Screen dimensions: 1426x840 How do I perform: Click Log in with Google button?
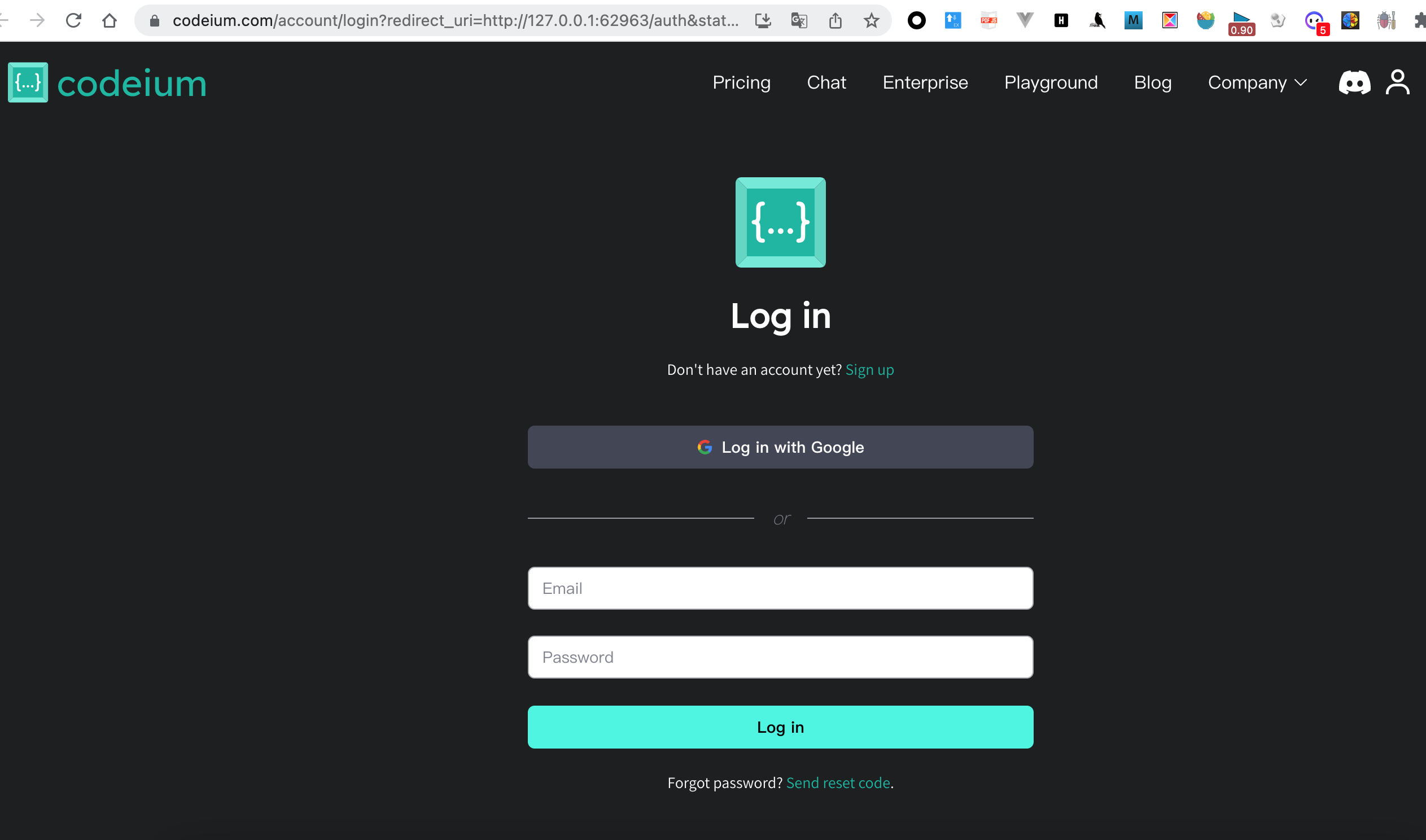[x=780, y=447]
